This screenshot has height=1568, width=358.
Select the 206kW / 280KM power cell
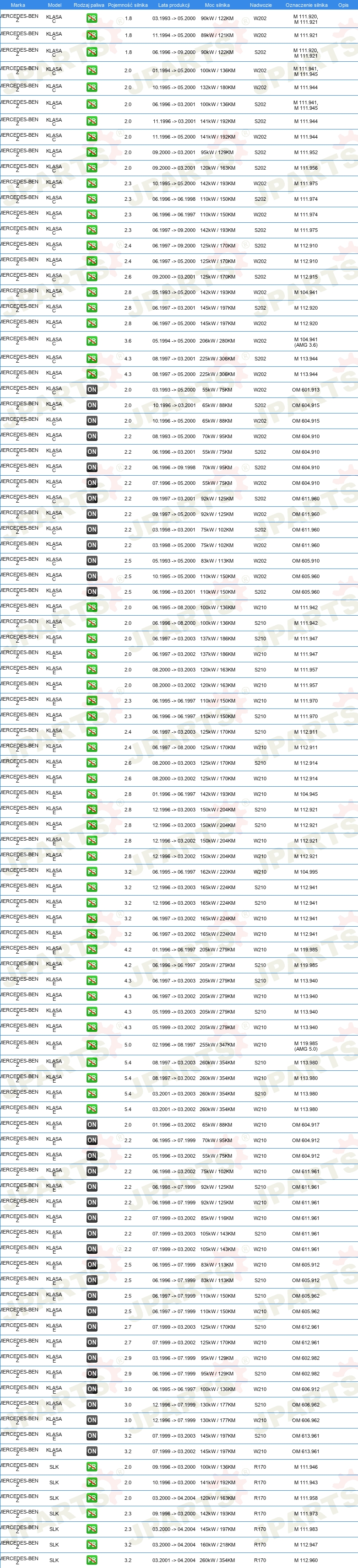click(x=217, y=341)
